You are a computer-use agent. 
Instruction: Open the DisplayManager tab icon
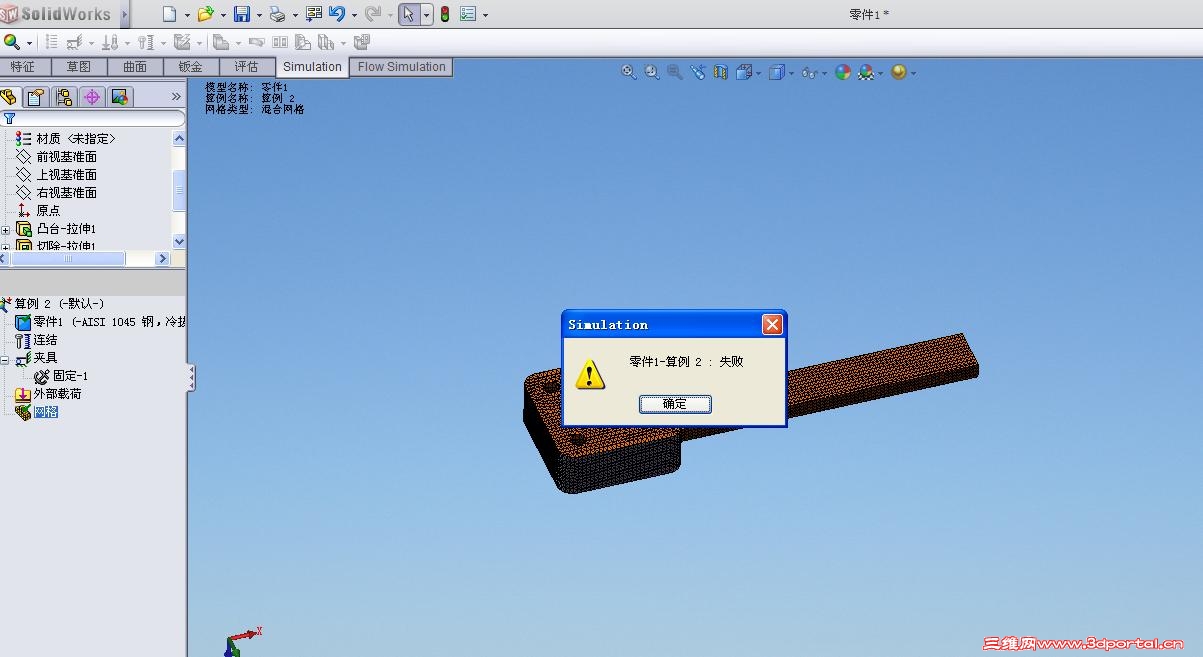120,97
